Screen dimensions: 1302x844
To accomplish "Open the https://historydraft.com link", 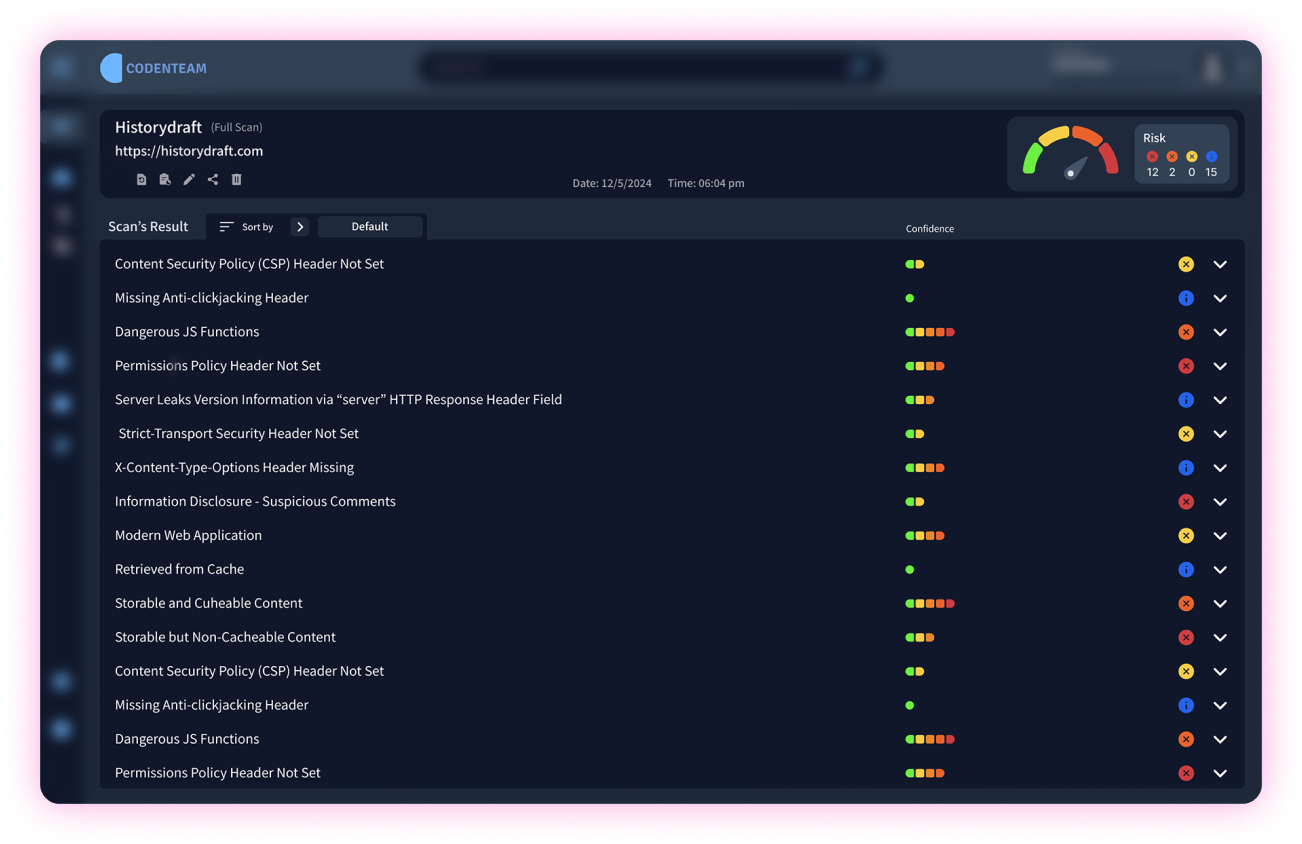I will point(189,151).
